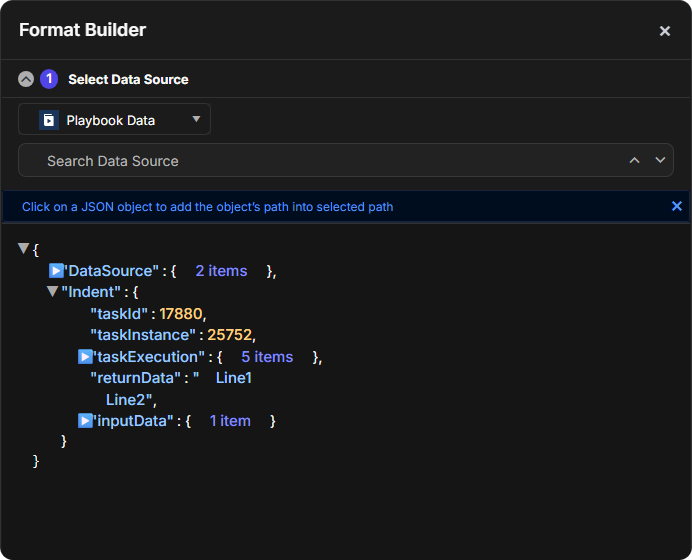Collapse the root JSON object

tap(23, 248)
